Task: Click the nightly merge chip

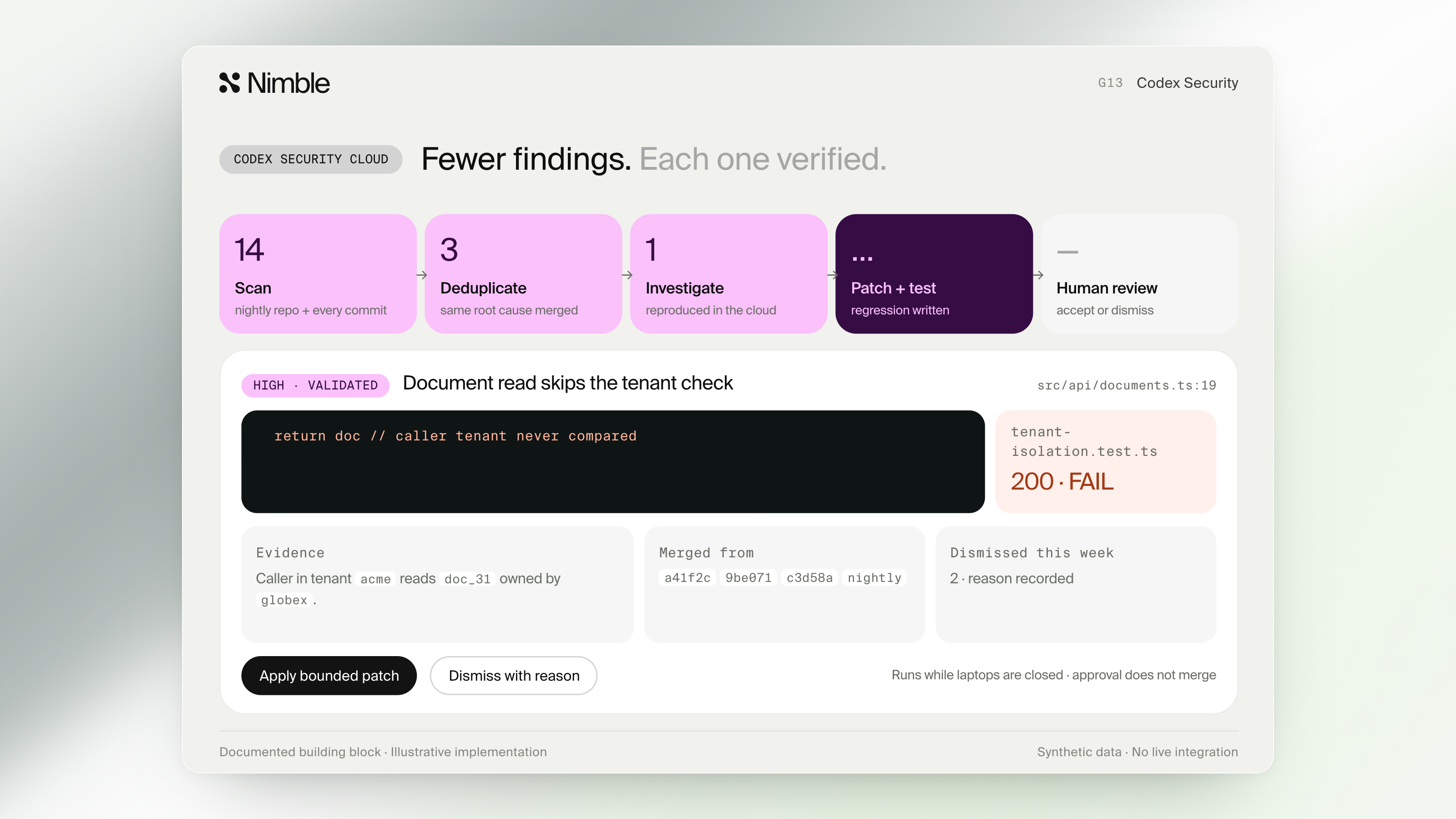Action: (875, 578)
